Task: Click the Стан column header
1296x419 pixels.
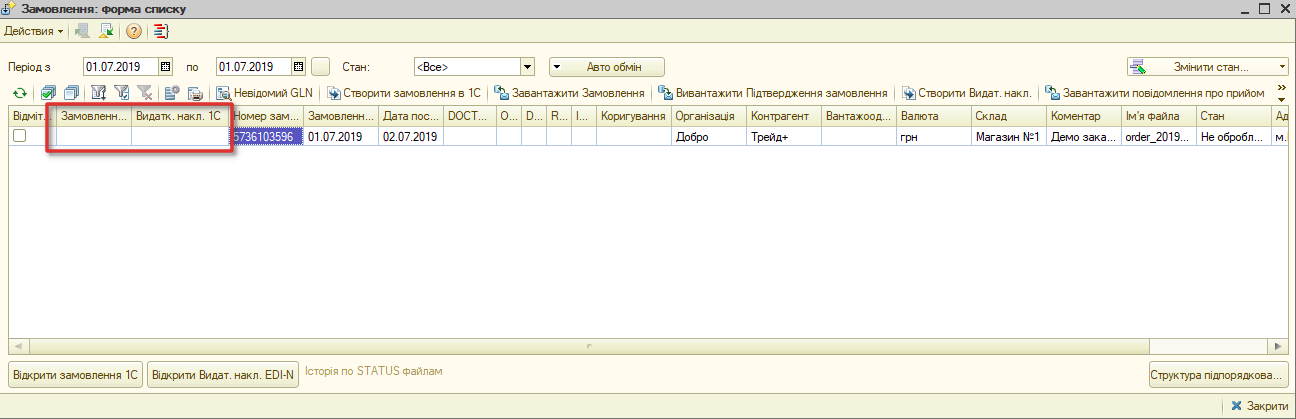Action: pos(1234,116)
